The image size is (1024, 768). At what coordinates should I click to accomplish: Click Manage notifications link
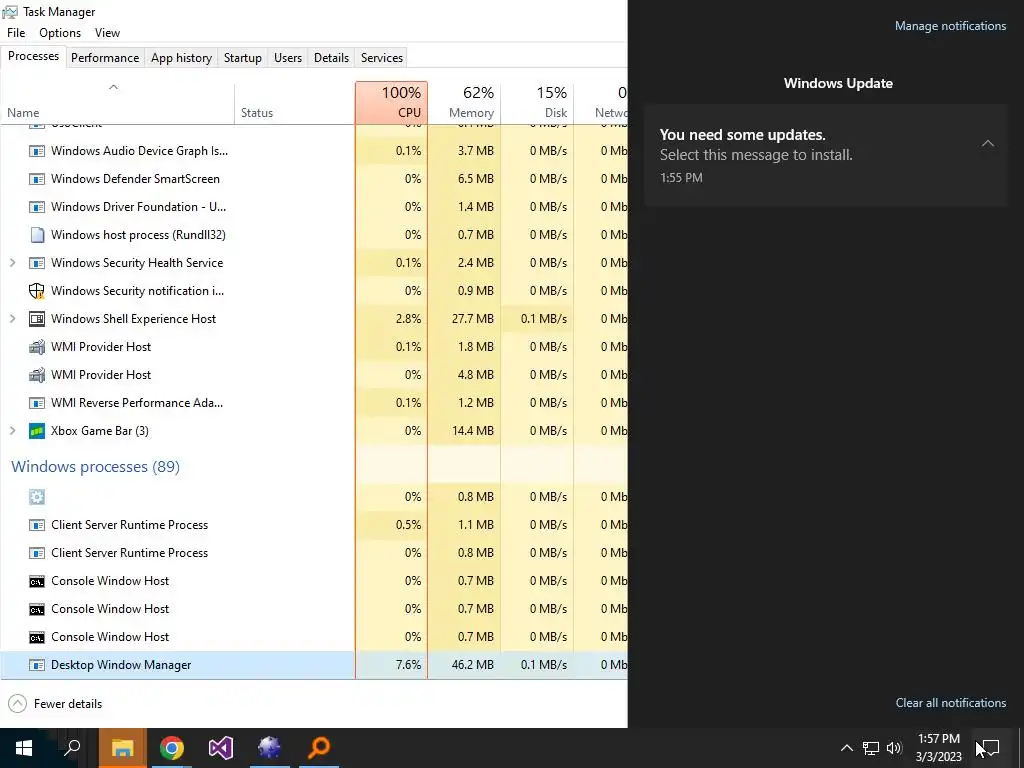(x=950, y=26)
